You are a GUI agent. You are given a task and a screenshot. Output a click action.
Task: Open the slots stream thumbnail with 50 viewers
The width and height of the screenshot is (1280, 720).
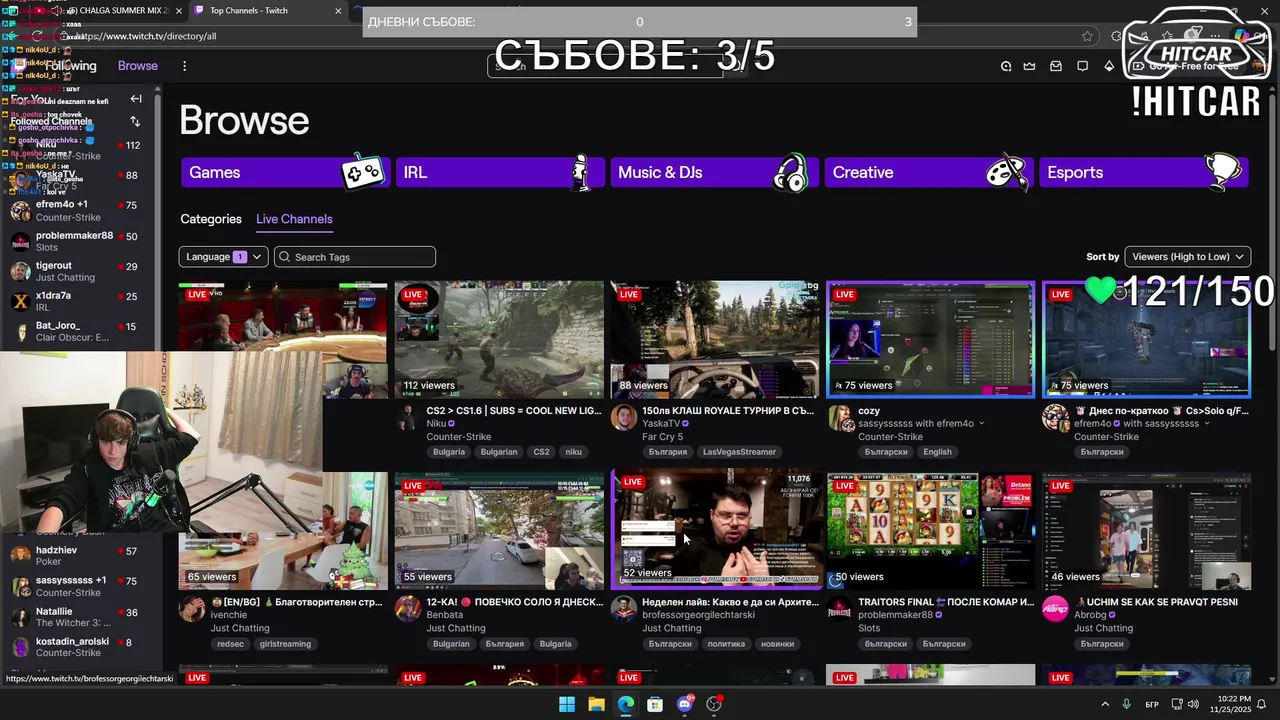point(931,531)
